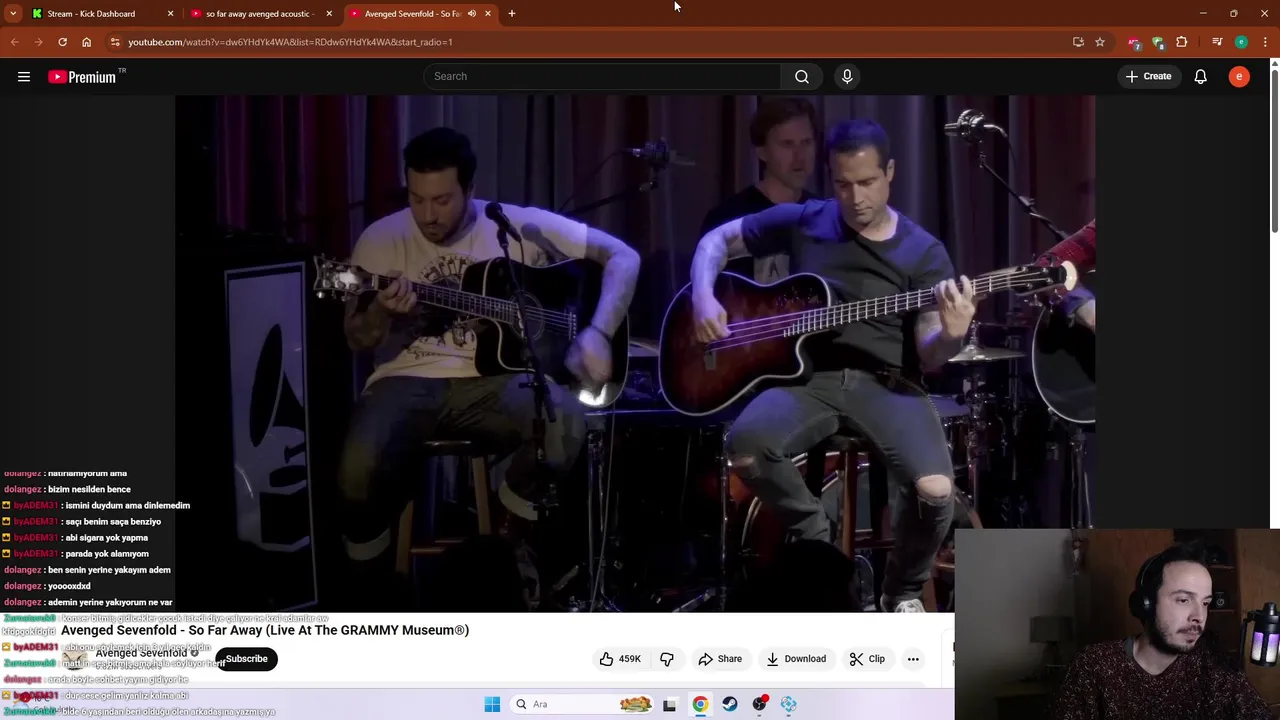Start voice search with microphone icon

coord(847,76)
